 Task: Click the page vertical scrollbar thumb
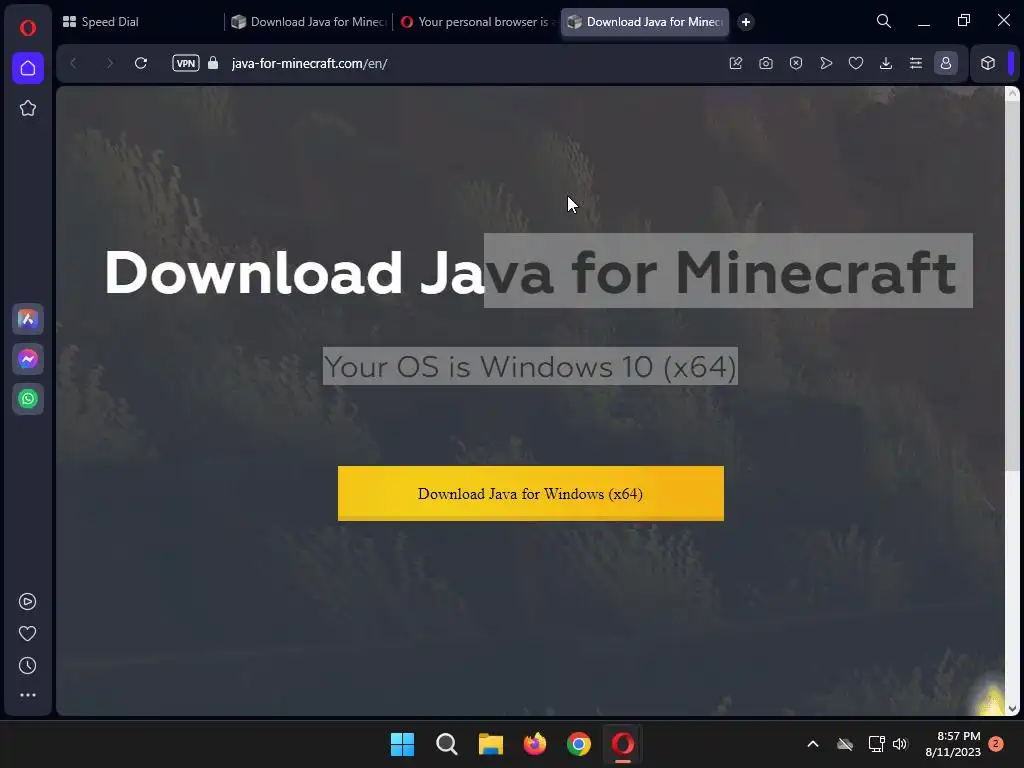(1012, 285)
